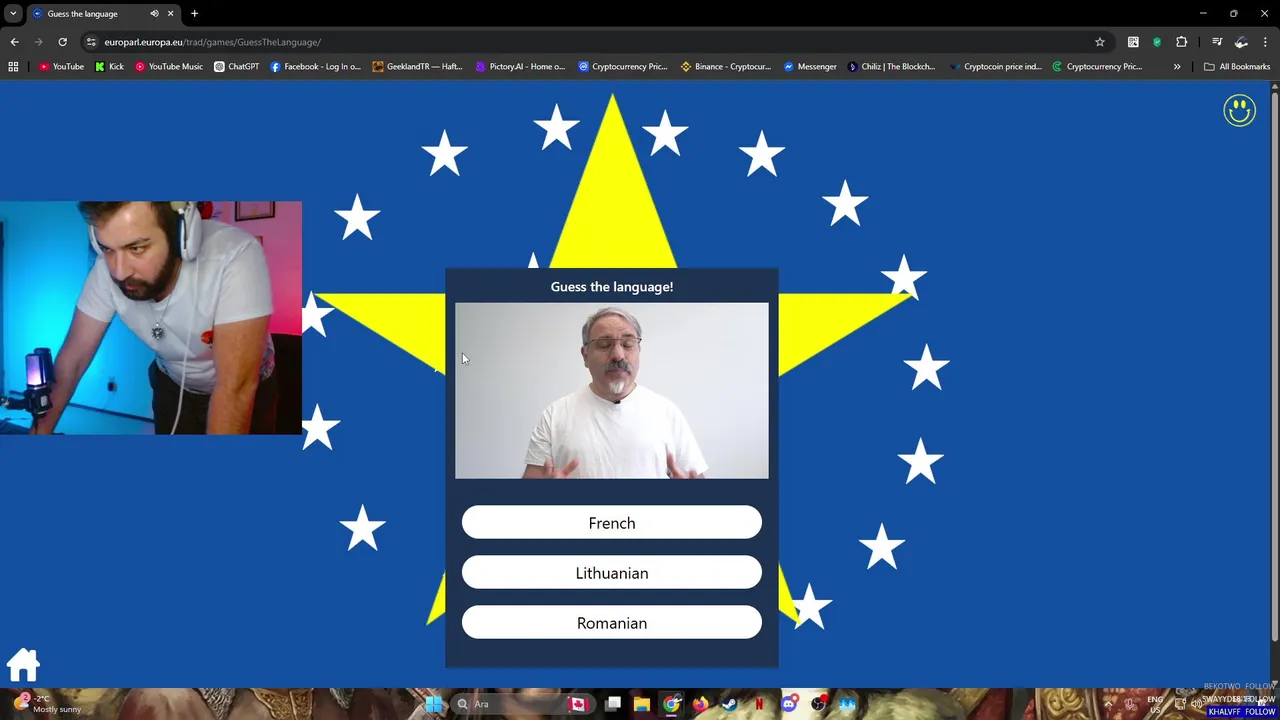Open the Binance bookmark
1280x720 pixels.
725,66
